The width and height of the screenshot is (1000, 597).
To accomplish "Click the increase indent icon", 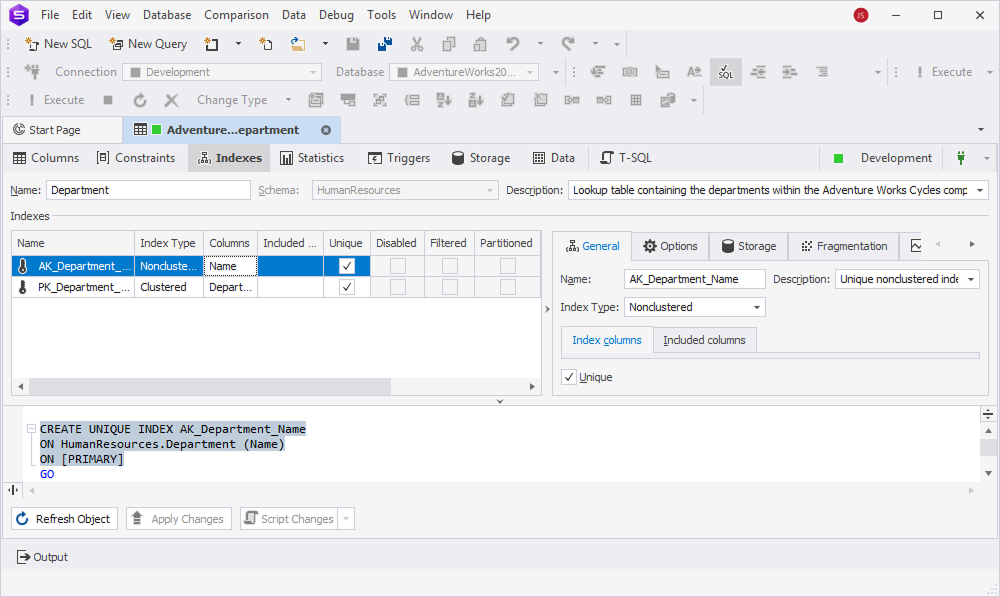I will coord(790,72).
